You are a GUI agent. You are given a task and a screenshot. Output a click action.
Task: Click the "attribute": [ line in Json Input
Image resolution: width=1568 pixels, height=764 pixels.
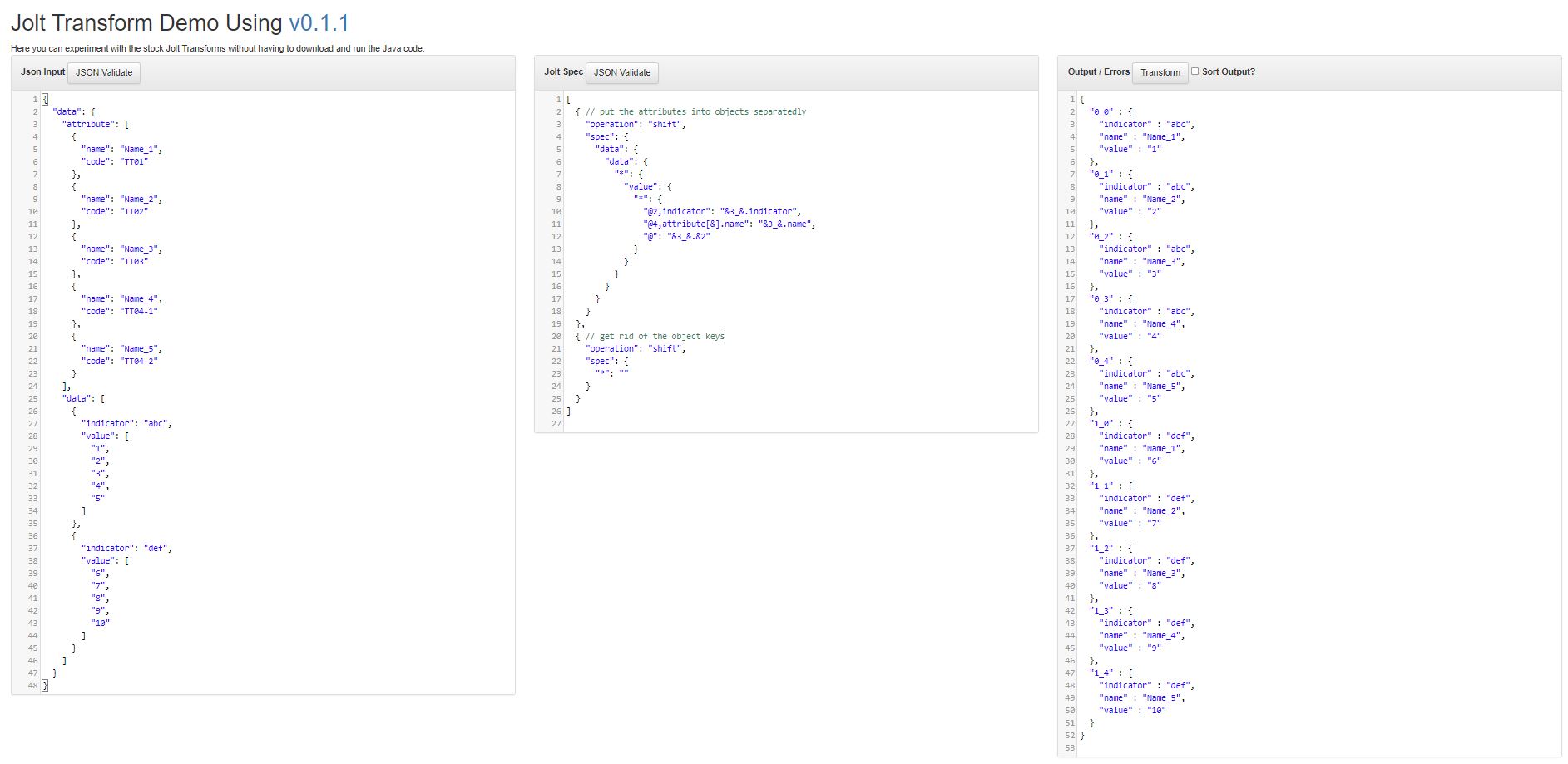pyautogui.click(x=96, y=125)
